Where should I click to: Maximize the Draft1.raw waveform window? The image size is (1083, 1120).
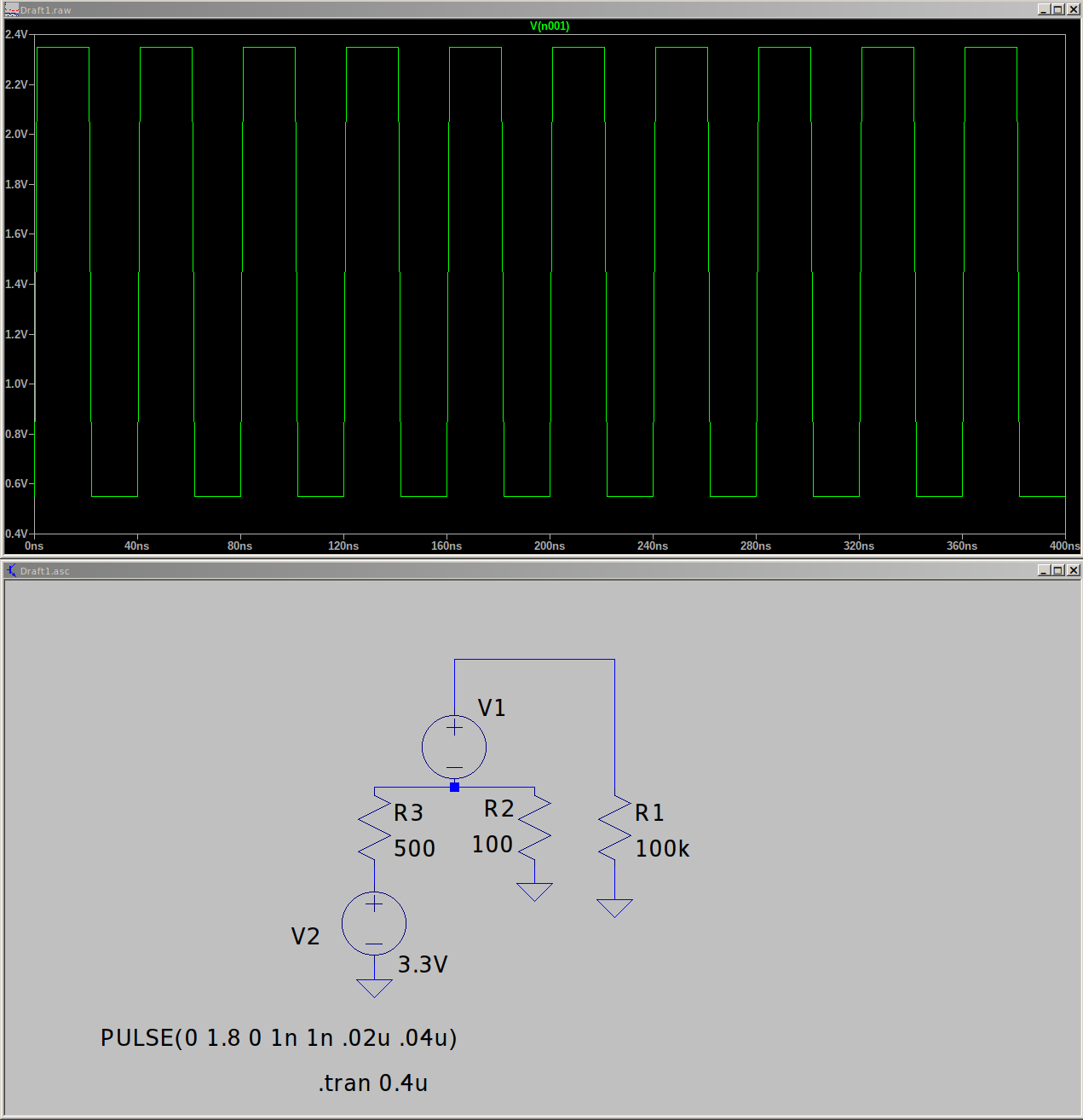pos(1058,9)
